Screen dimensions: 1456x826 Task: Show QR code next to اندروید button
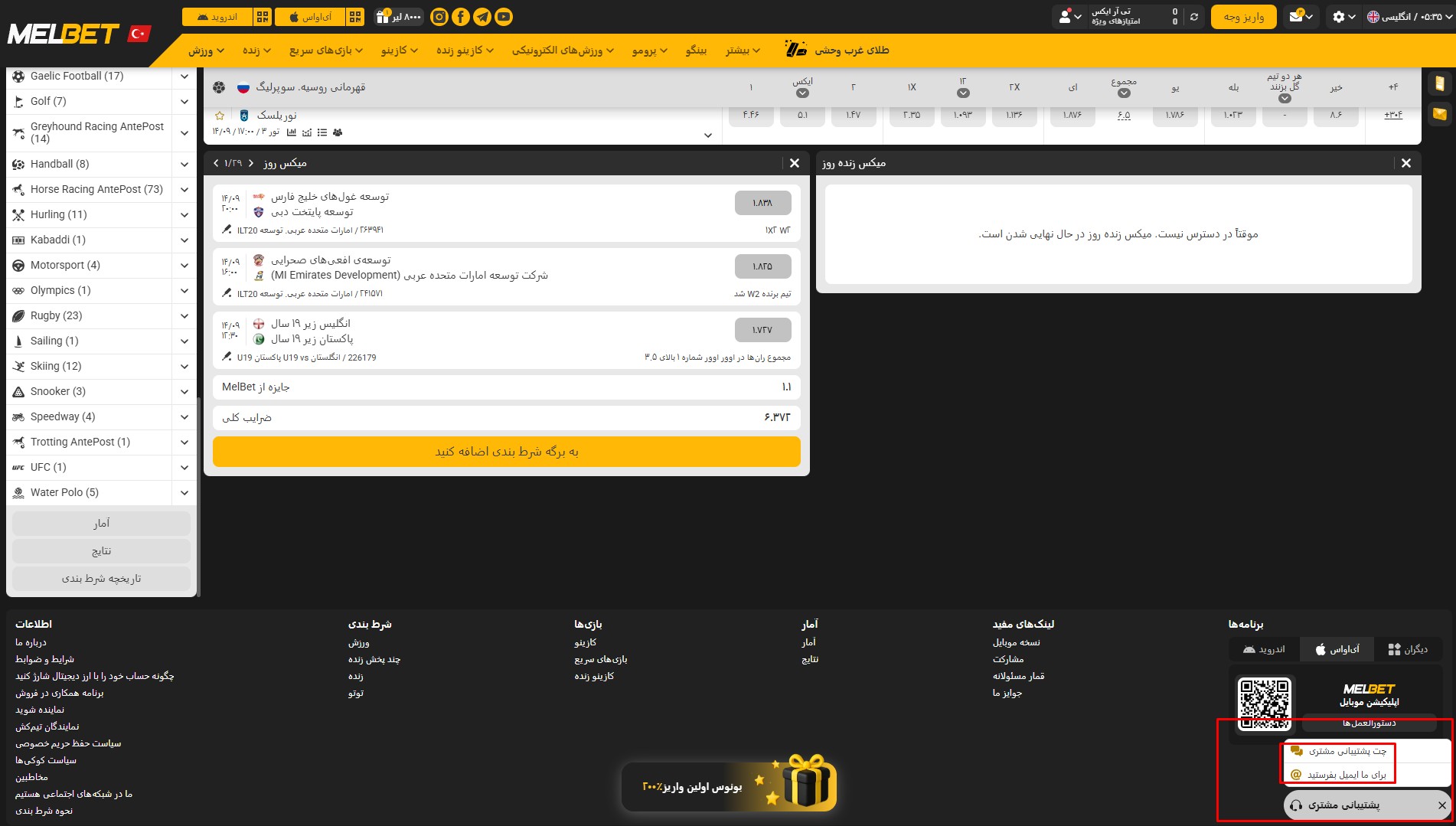pos(263,17)
